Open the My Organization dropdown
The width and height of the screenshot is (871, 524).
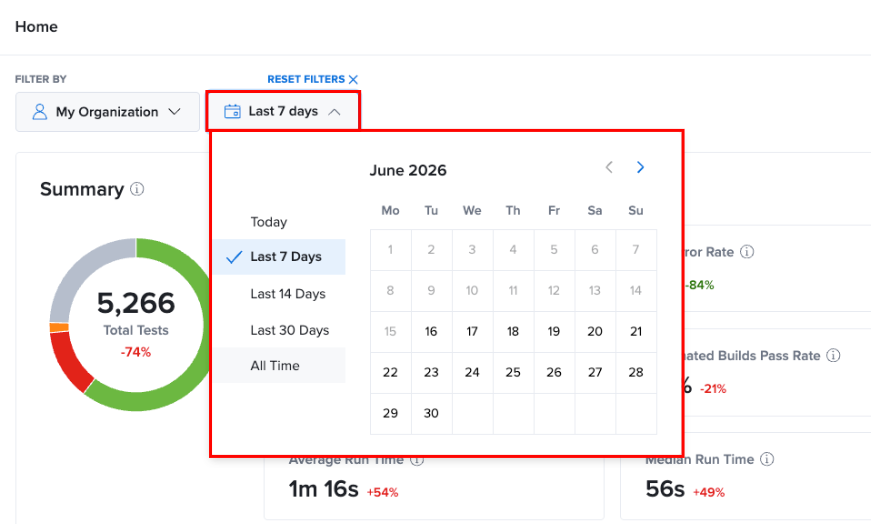107,112
